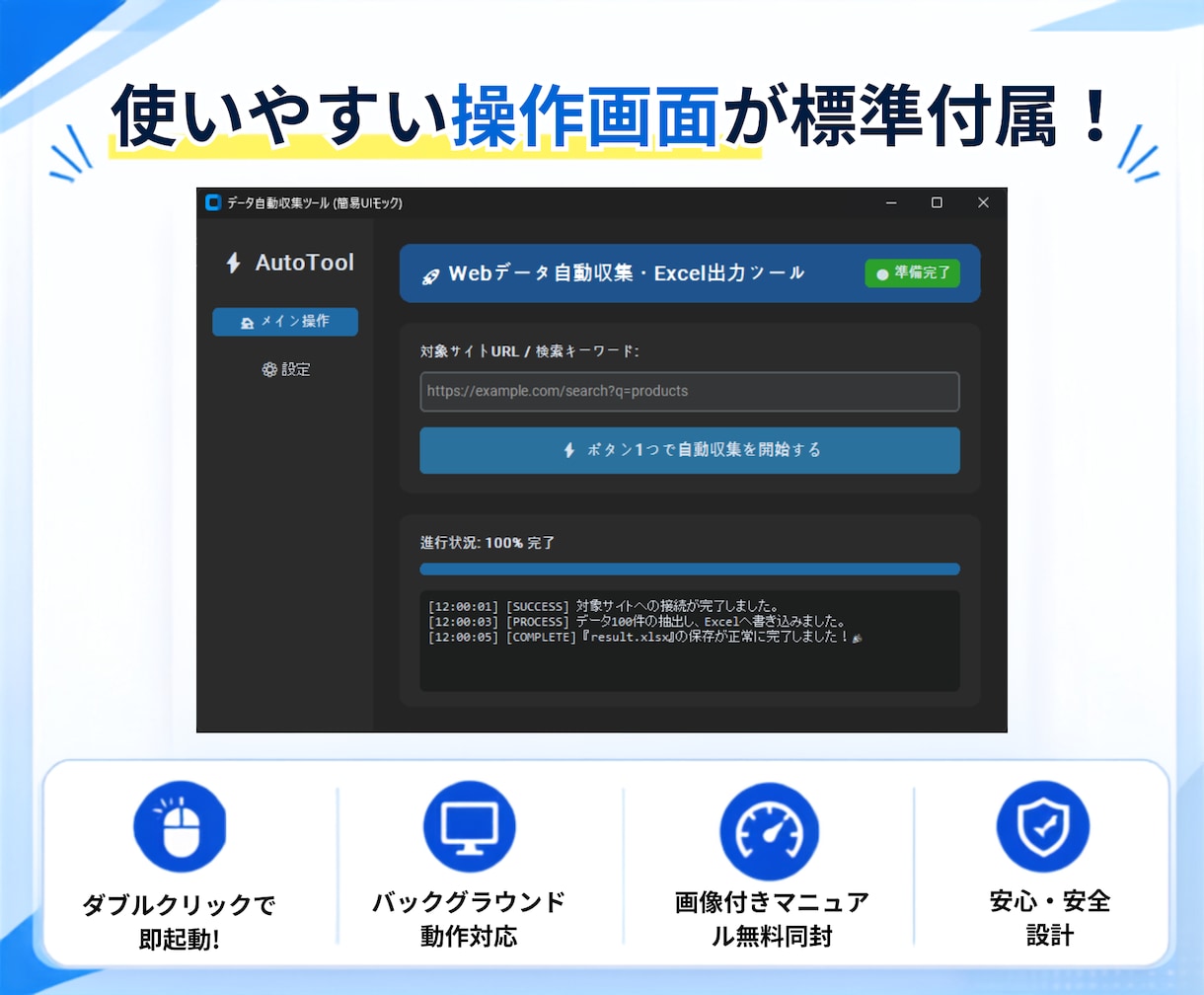Click the Webデータ自動収集・Excel出力ツール header title
The height and width of the screenshot is (995, 1204).
[627, 273]
